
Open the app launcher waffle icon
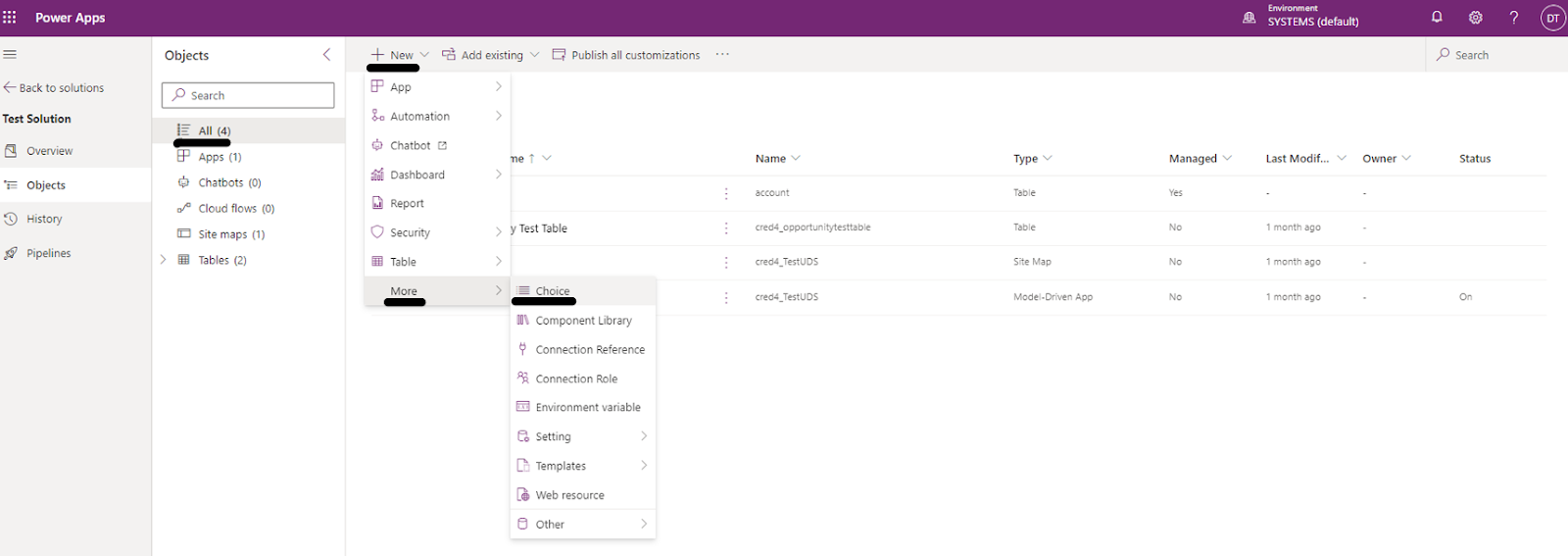click(x=10, y=18)
